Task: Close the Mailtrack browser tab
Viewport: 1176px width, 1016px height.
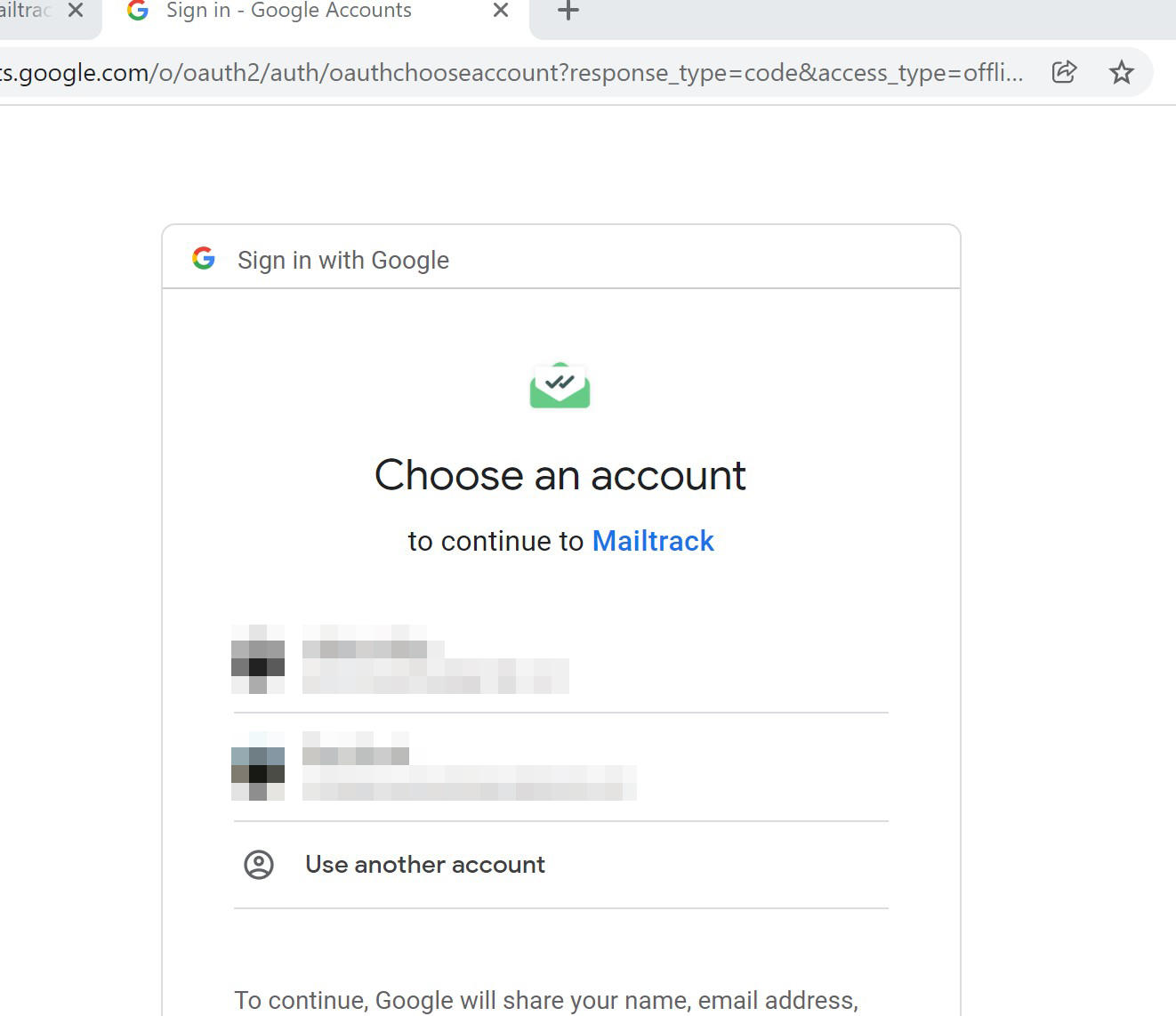Action: [76, 11]
